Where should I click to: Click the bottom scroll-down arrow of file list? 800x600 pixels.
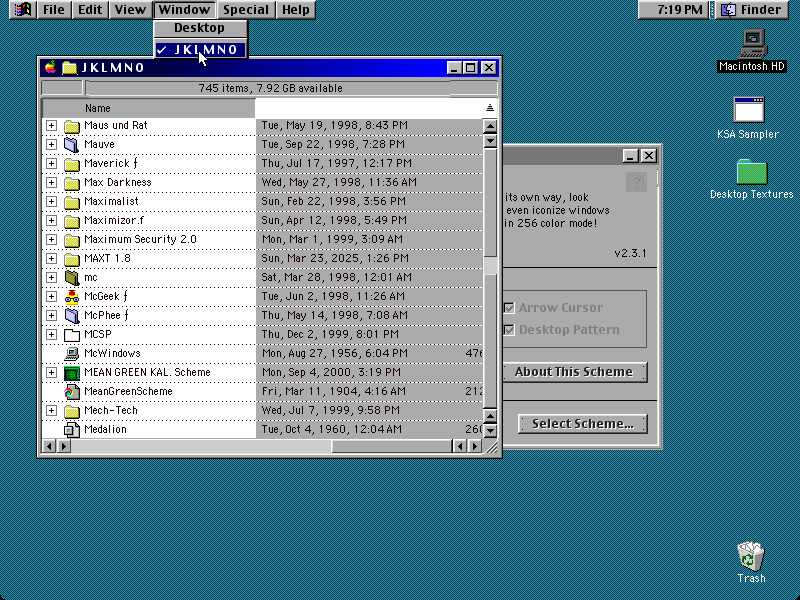[490, 431]
